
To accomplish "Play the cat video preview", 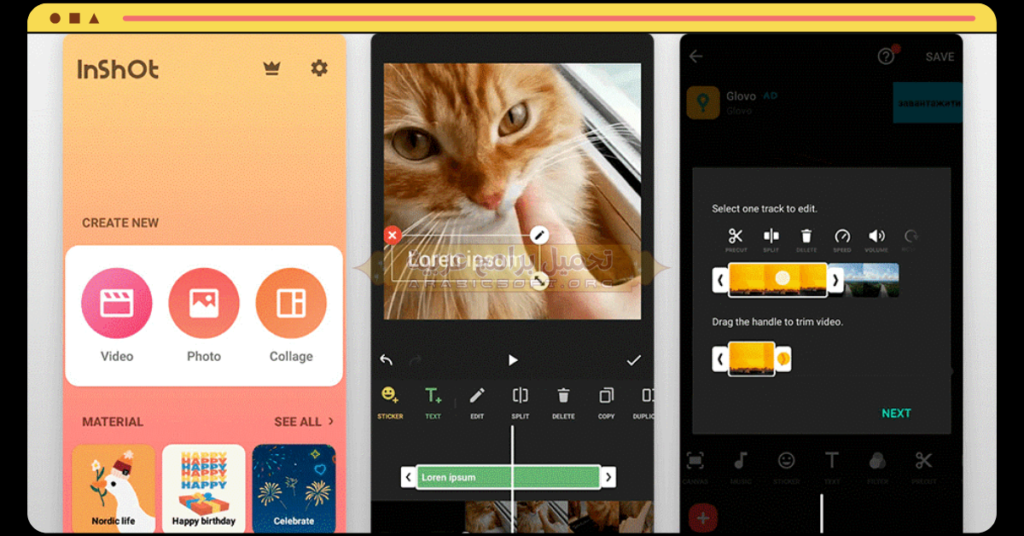I will coord(513,360).
